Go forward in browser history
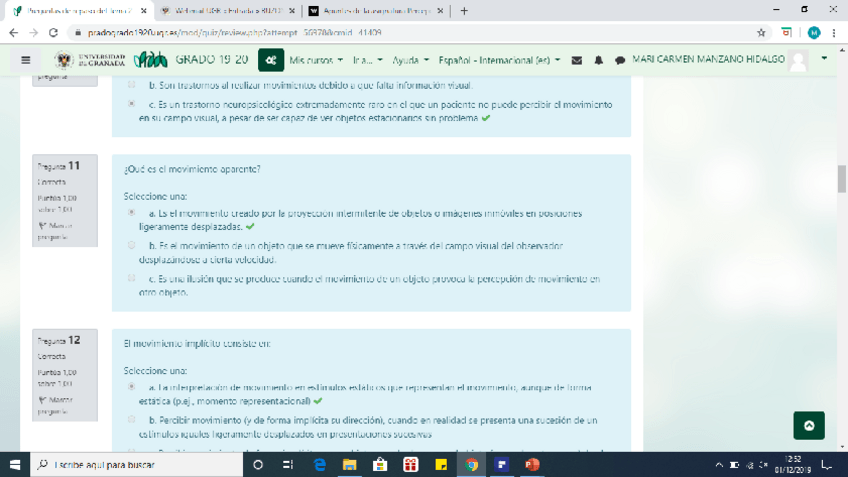 [x=34, y=33]
